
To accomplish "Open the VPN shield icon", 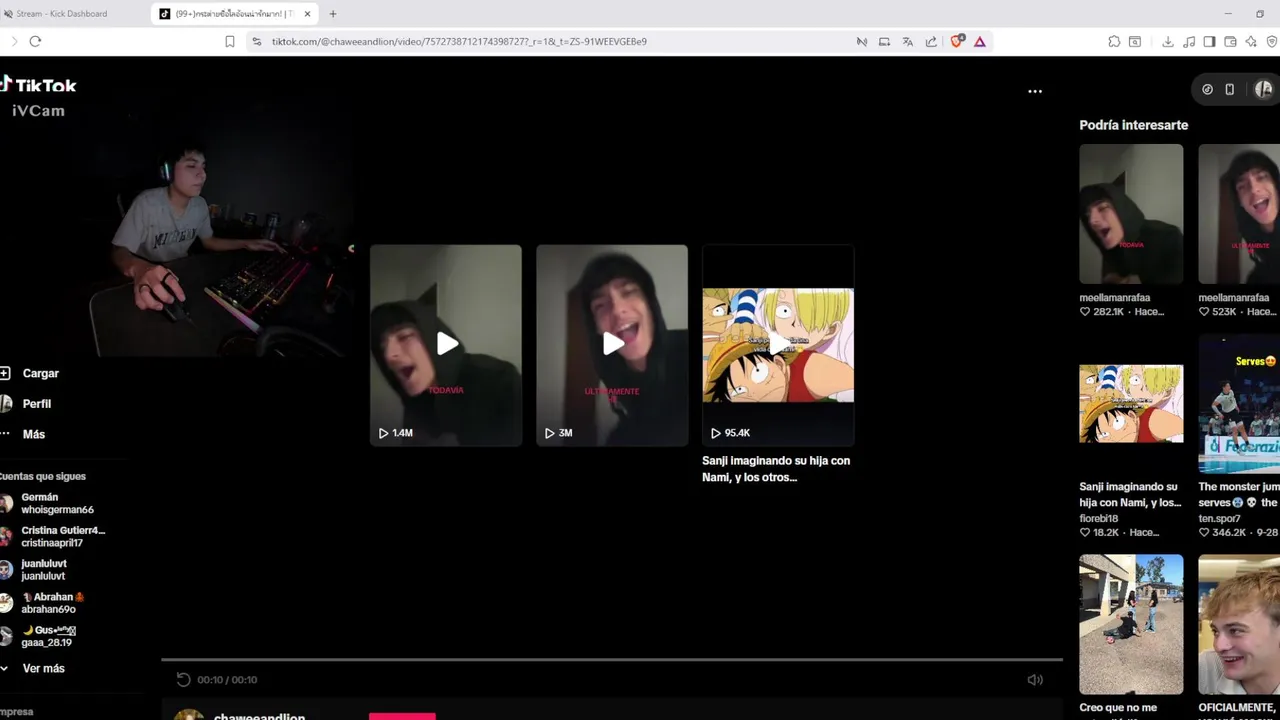I will coord(1272,41).
